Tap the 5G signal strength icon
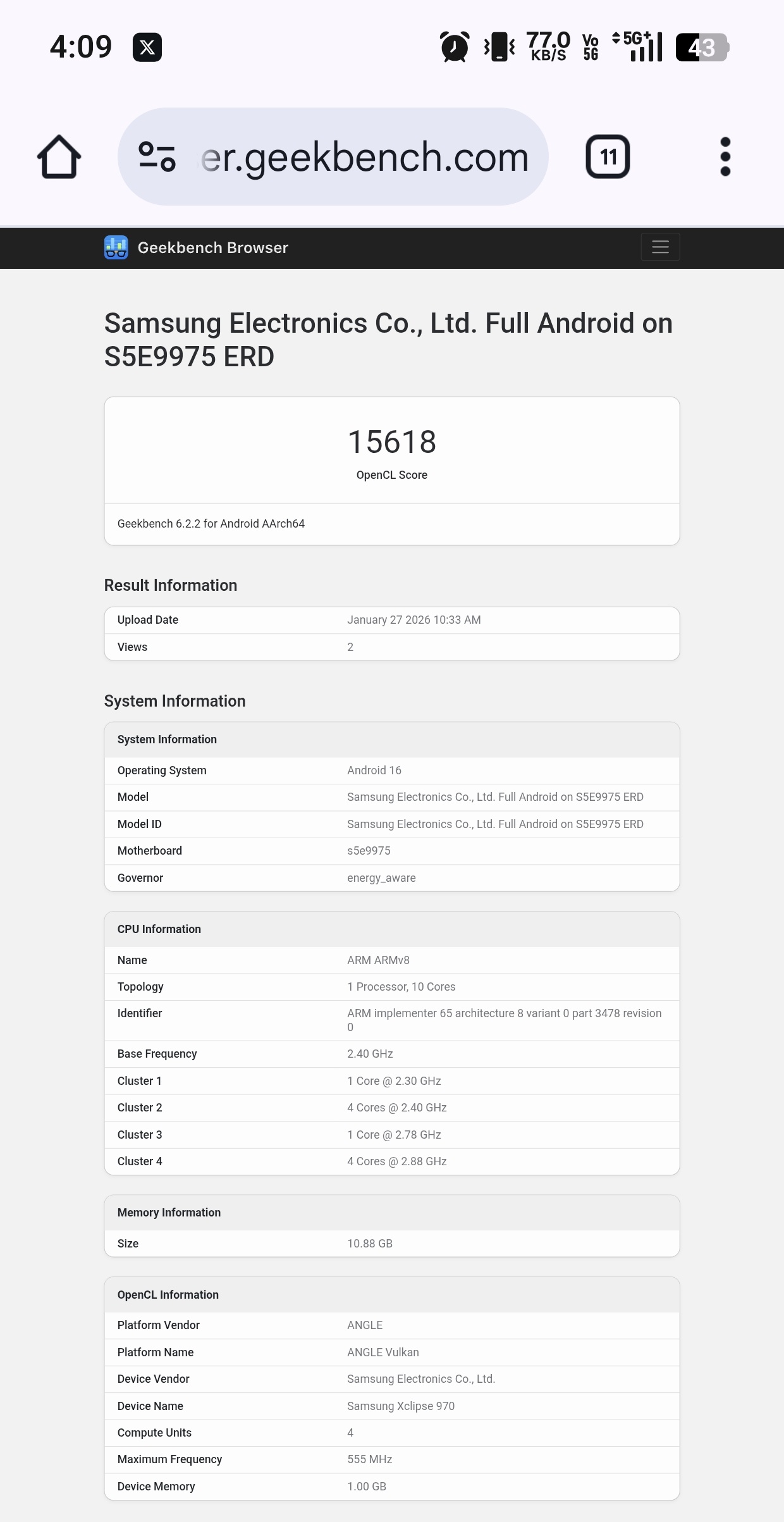Viewport: 784px width, 1522px height. coord(639,47)
